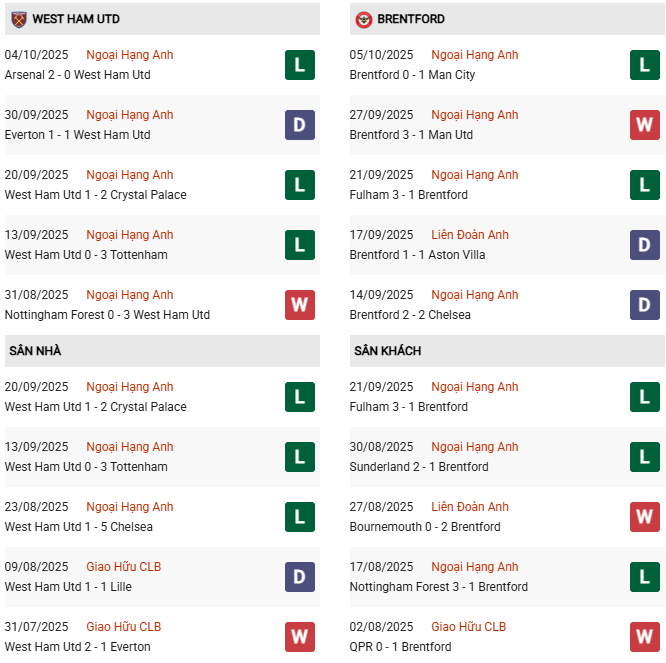This screenshot has height=663, width=666.
Task: Open the SÂN KHÁCH away section header
Action: tap(387, 351)
